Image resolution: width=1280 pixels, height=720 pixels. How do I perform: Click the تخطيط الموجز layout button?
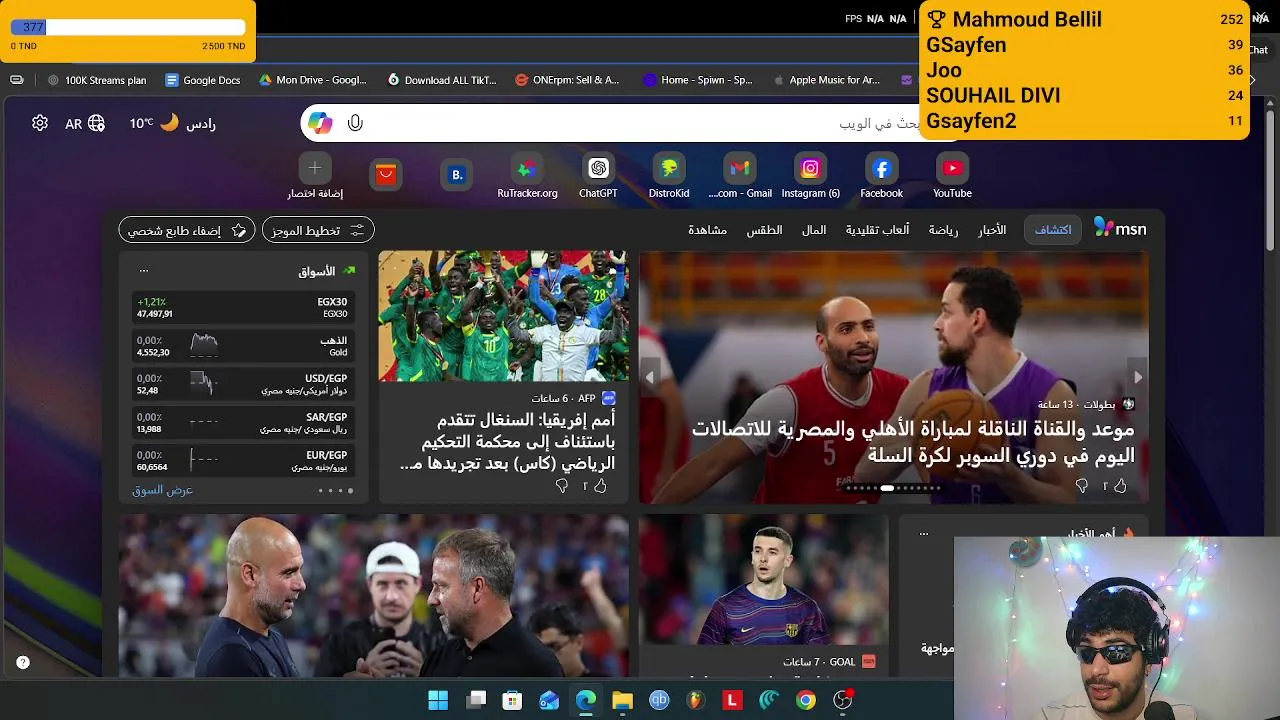coord(318,230)
